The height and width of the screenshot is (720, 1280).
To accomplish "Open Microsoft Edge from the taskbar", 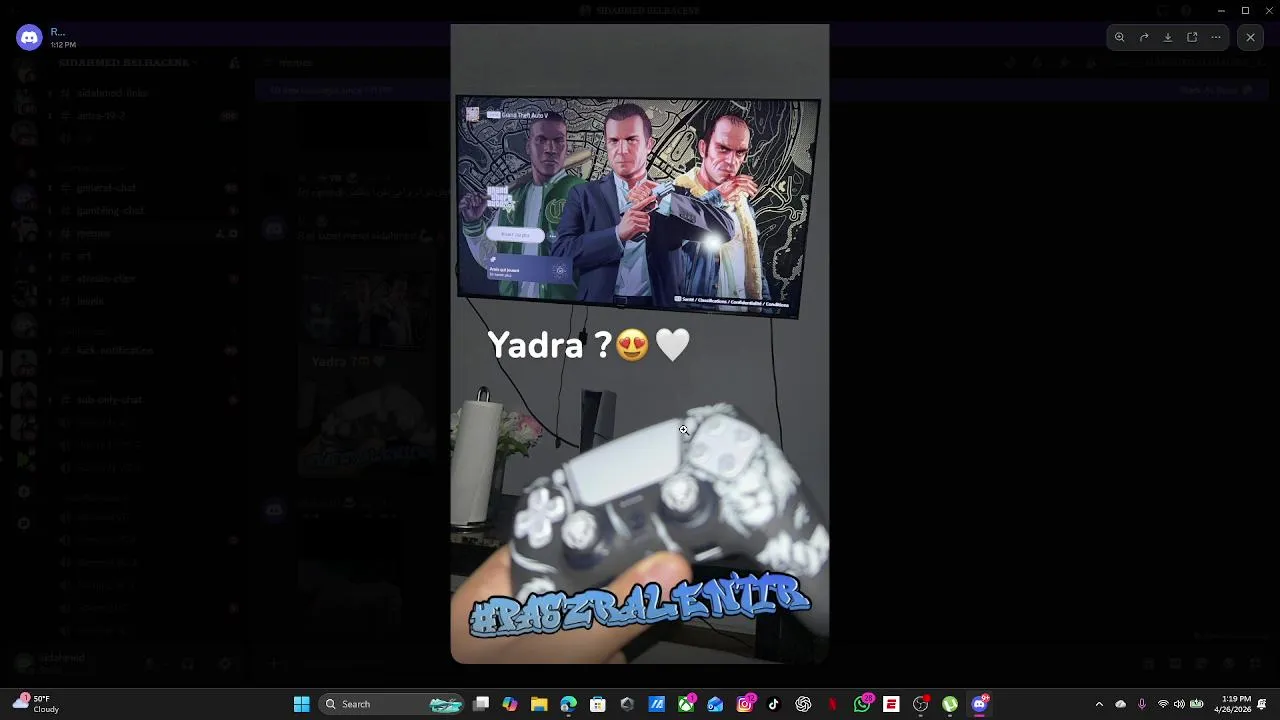I will [568, 704].
